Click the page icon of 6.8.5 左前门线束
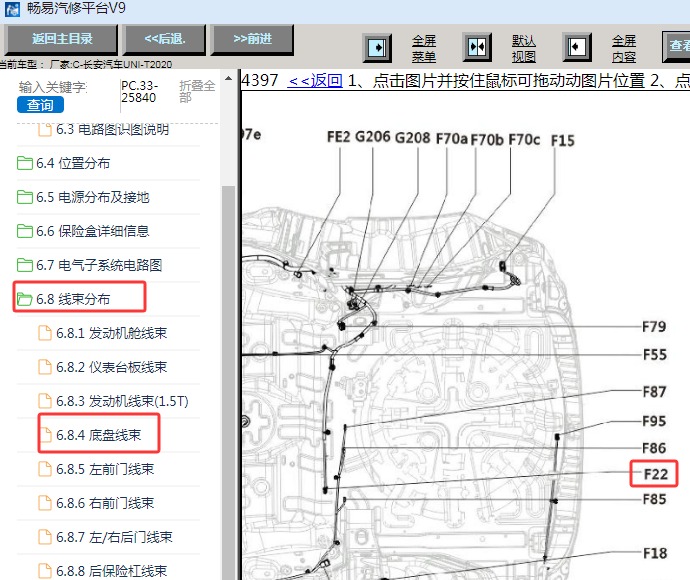Image resolution: width=690 pixels, height=580 pixels. tap(45, 469)
